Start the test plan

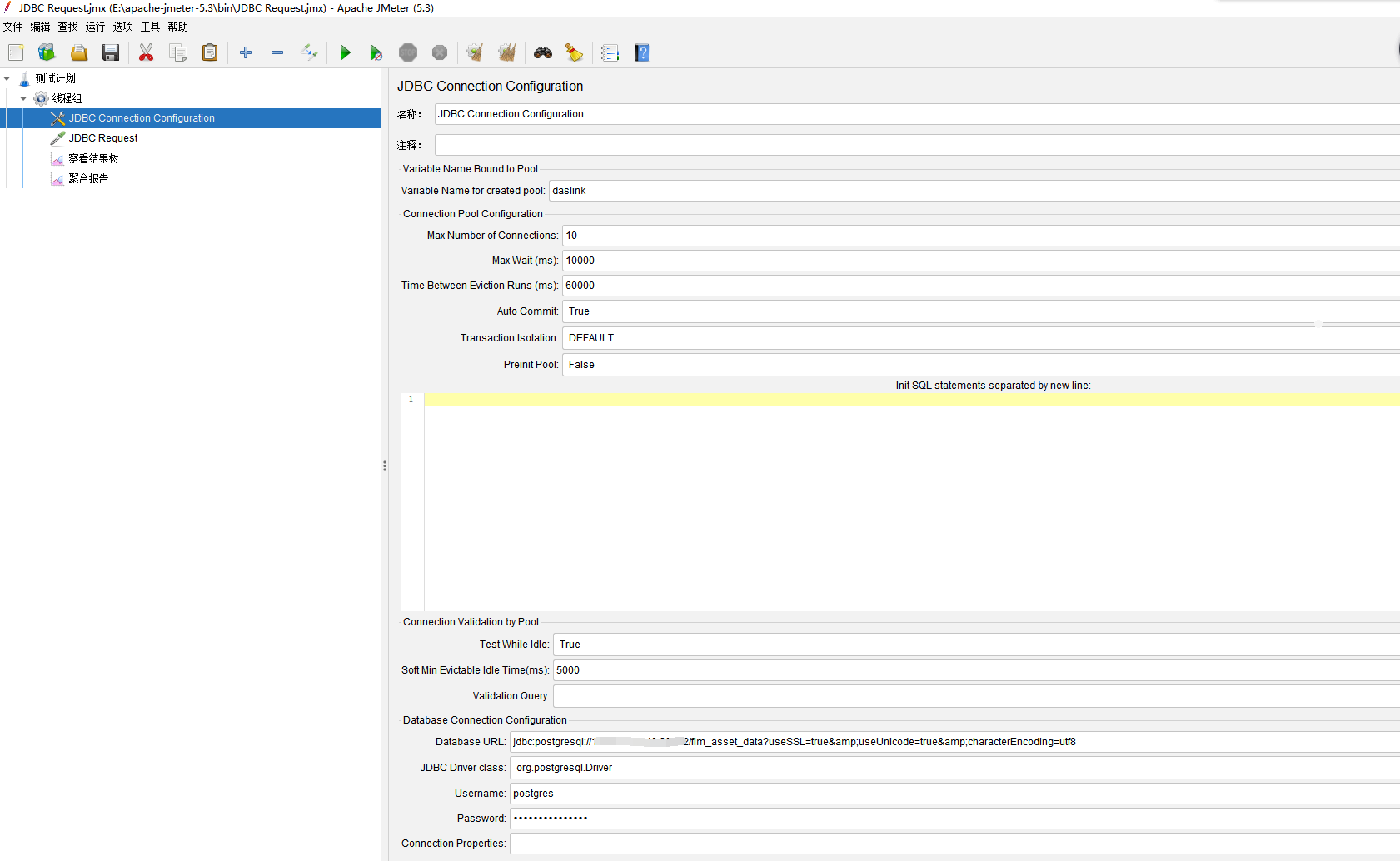346,52
